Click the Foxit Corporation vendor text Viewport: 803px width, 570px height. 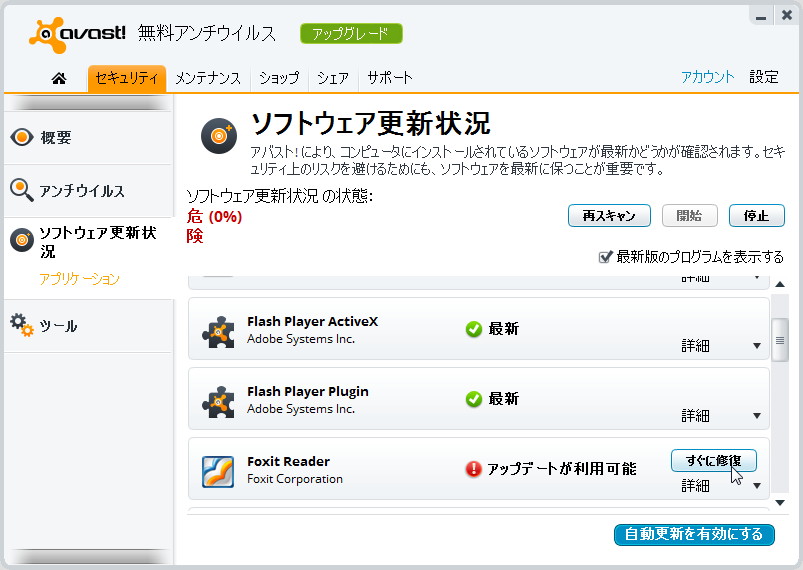click(x=295, y=479)
